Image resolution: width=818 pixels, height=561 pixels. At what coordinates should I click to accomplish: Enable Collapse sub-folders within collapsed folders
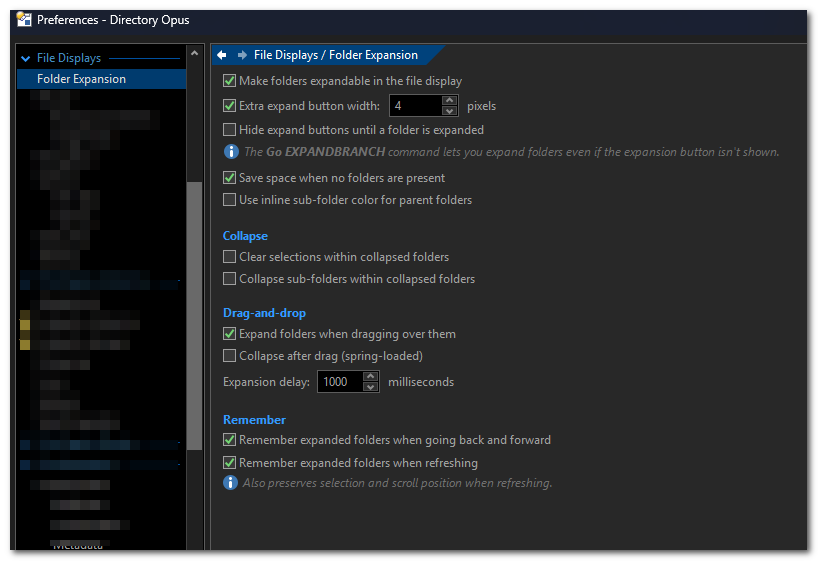click(230, 279)
